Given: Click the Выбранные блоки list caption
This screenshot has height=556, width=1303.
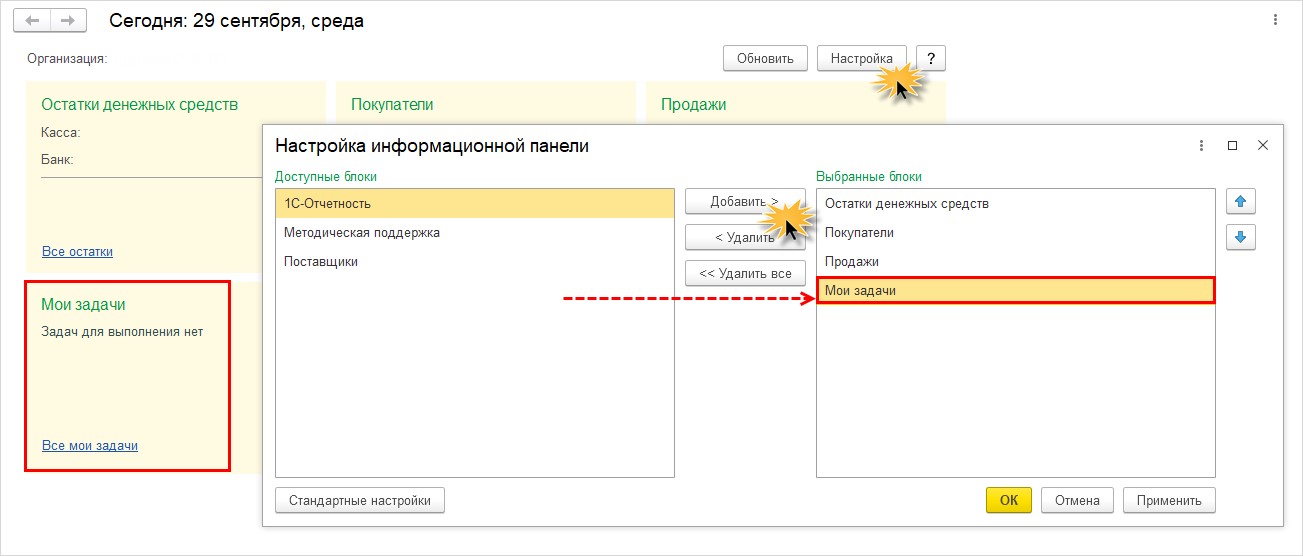Looking at the screenshot, I should point(869,177).
